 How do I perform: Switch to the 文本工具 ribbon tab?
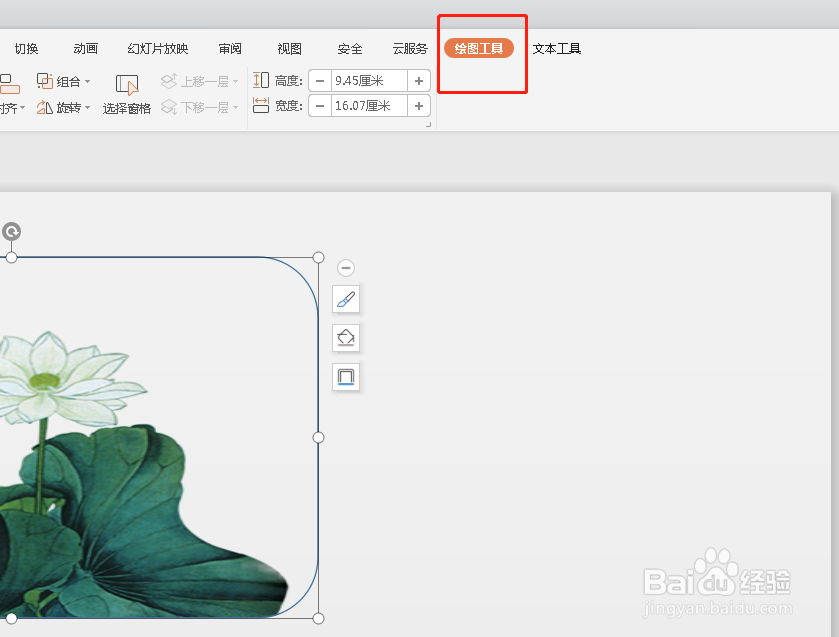pos(556,47)
